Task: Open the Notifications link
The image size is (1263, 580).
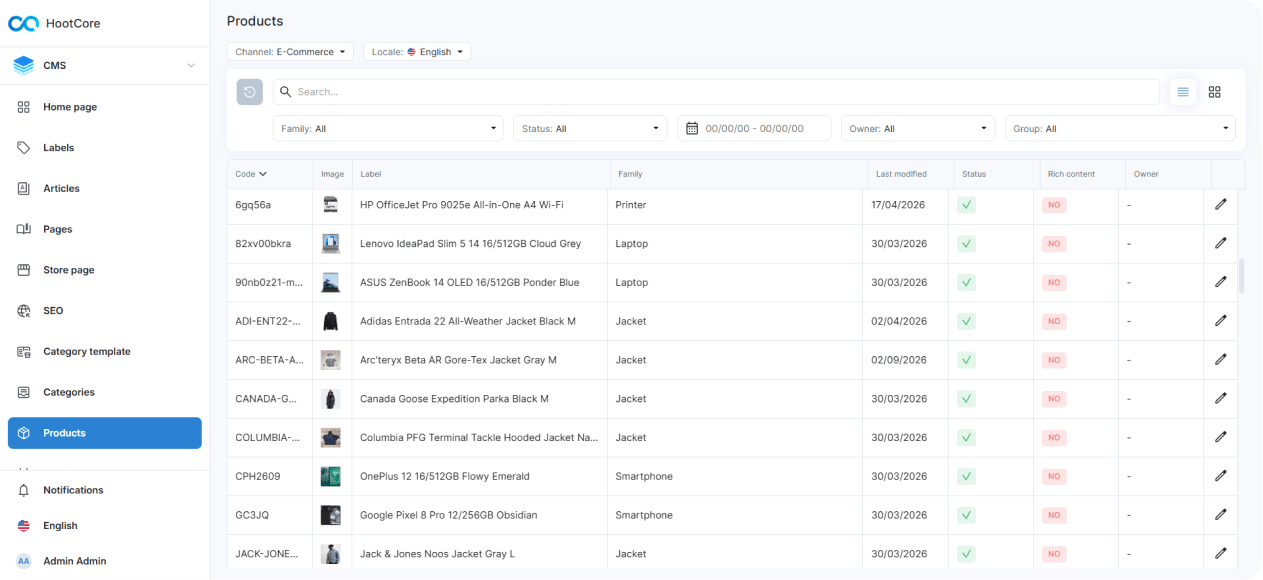Action: pyautogui.click(x=105, y=490)
